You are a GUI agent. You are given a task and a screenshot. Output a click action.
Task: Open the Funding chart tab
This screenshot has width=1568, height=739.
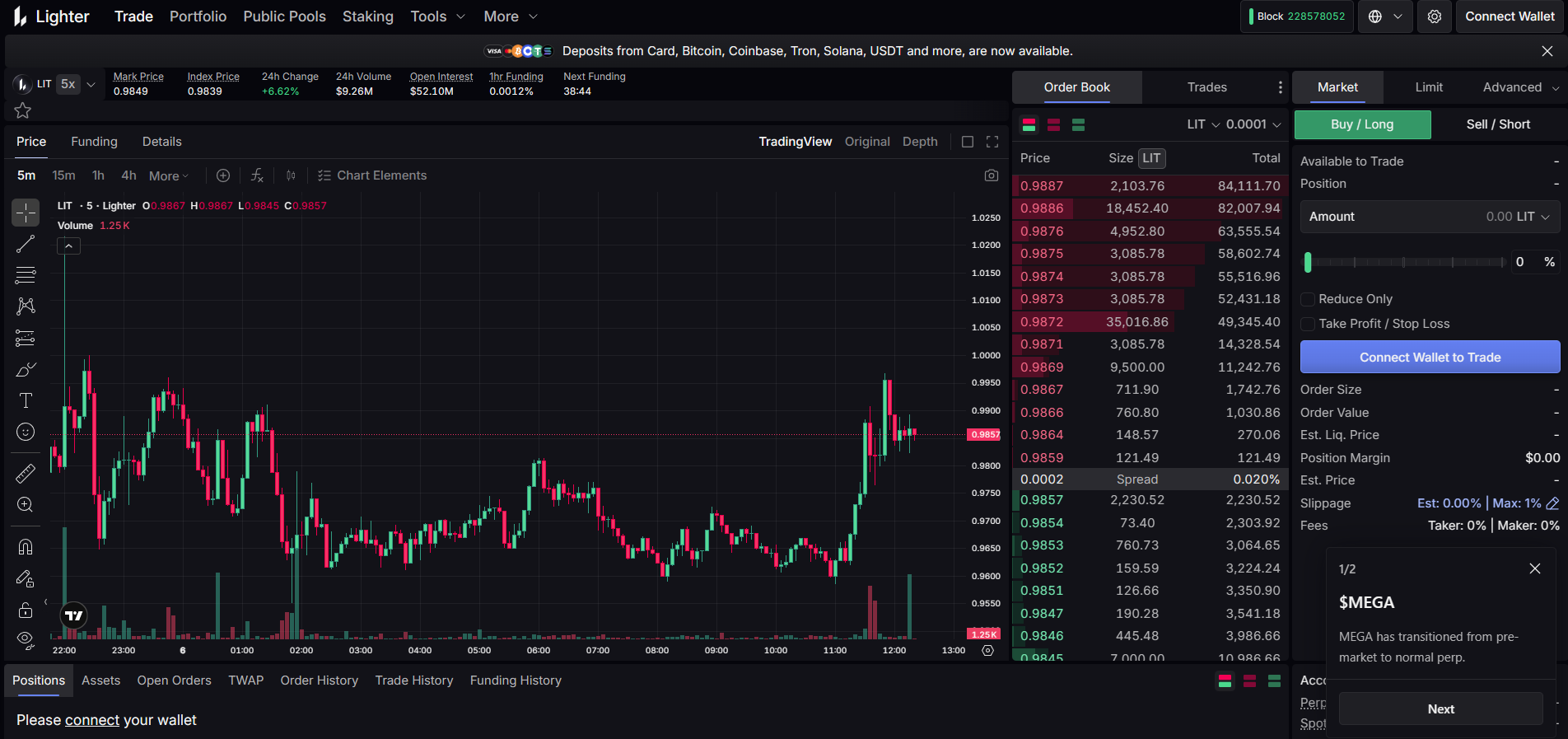pyautogui.click(x=94, y=142)
